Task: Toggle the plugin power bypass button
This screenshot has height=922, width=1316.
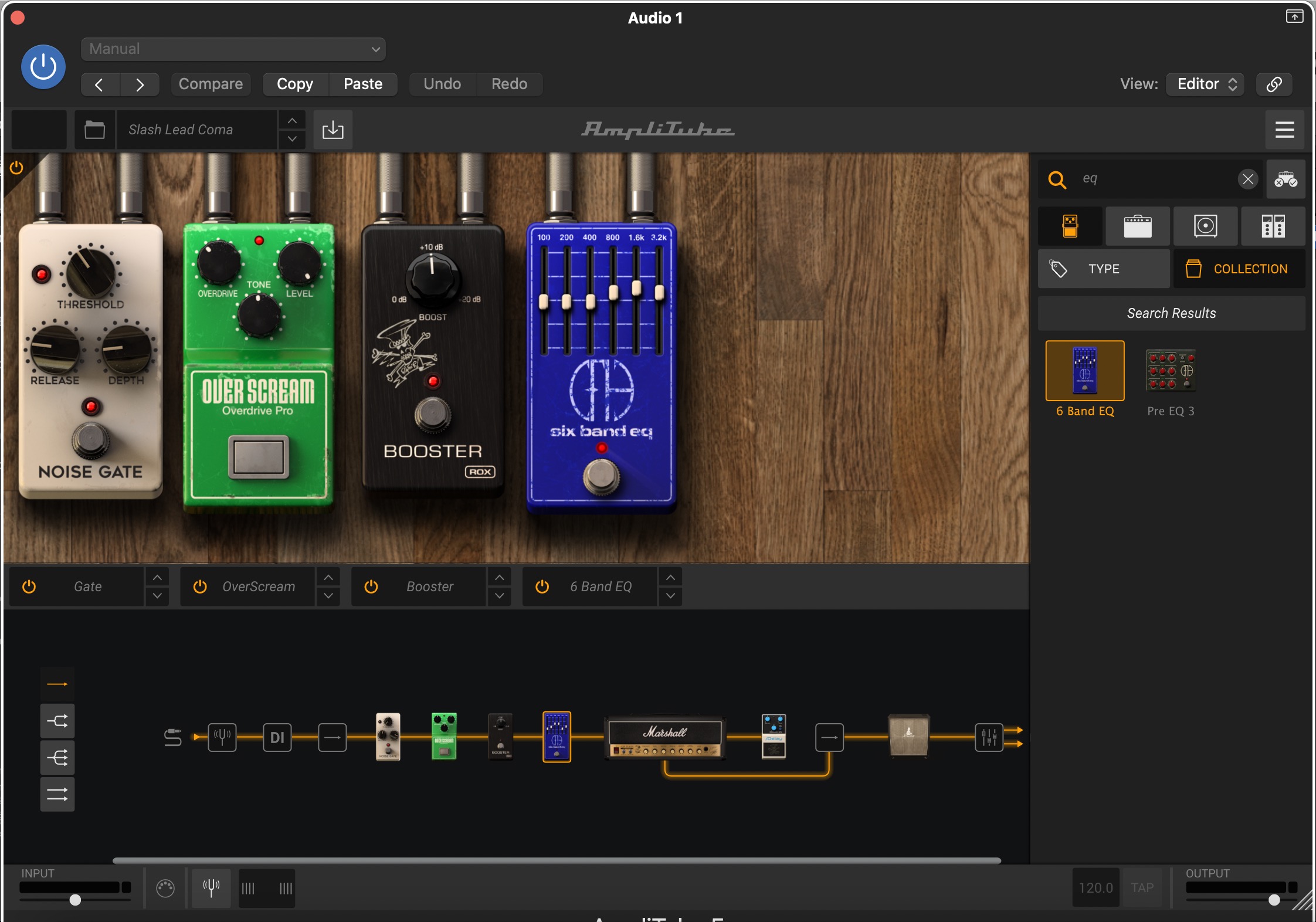Action: pyautogui.click(x=43, y=67)
